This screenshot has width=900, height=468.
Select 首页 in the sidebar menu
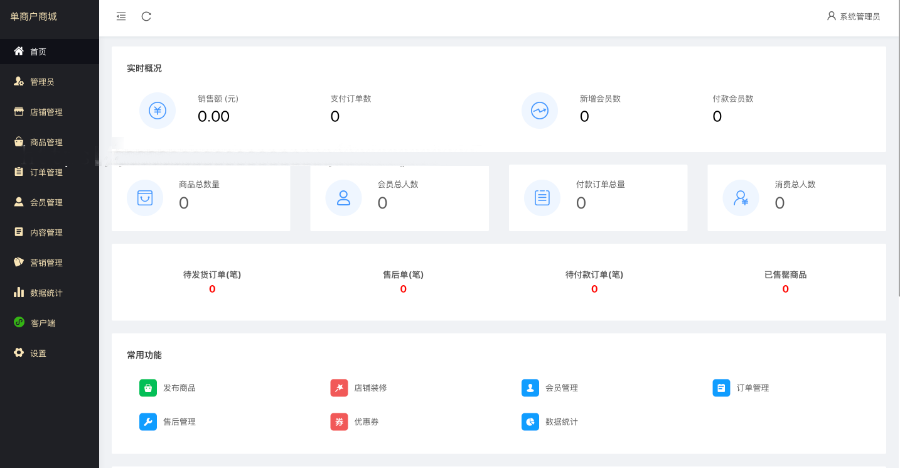[x=37, y=51]
